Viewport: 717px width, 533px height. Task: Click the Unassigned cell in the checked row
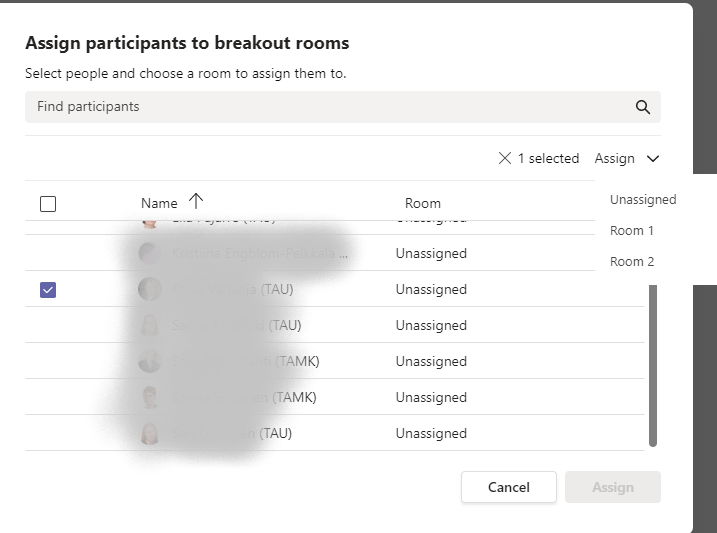[x=431, y=290]
